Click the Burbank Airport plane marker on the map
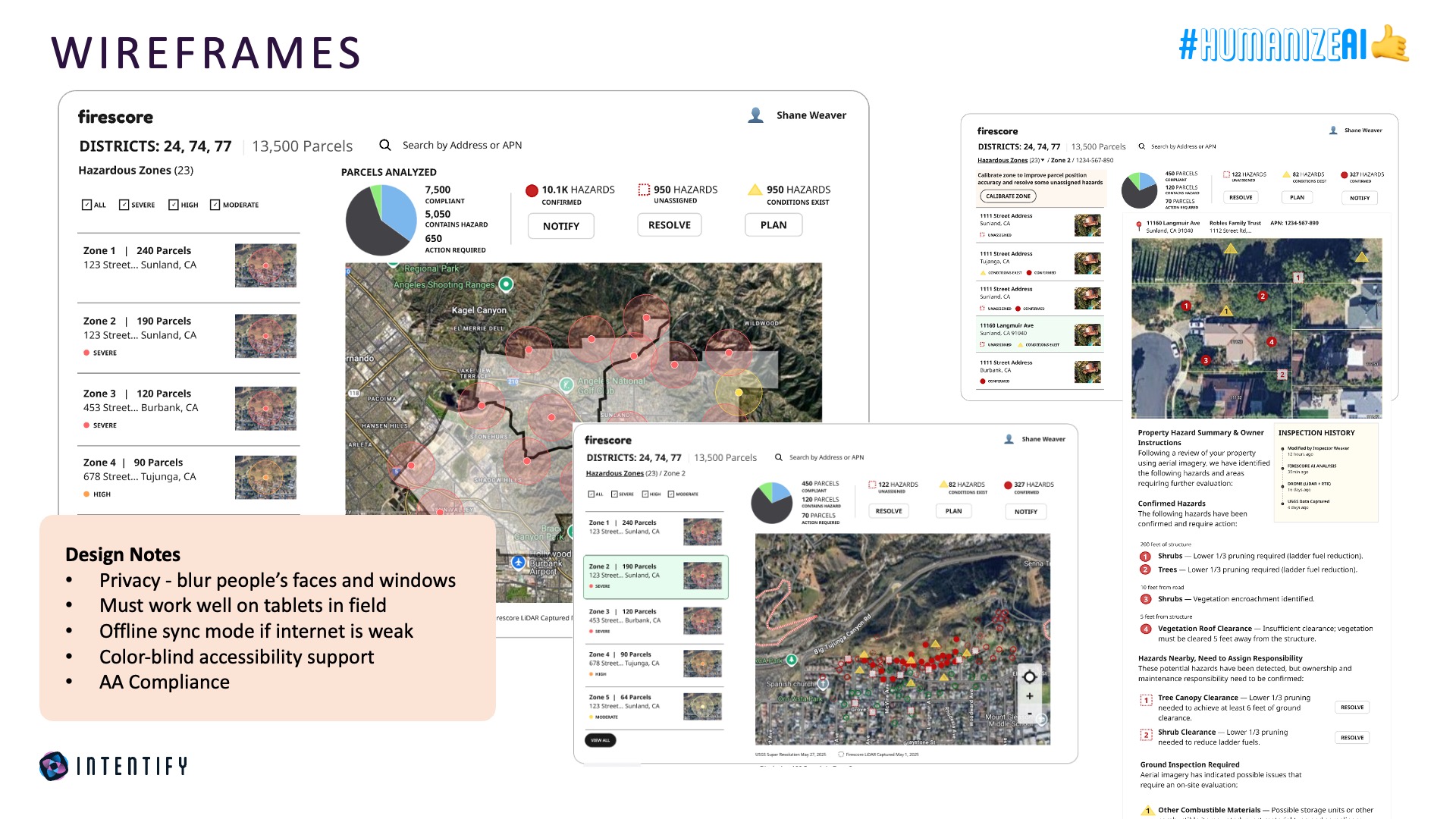 point(519,562)
